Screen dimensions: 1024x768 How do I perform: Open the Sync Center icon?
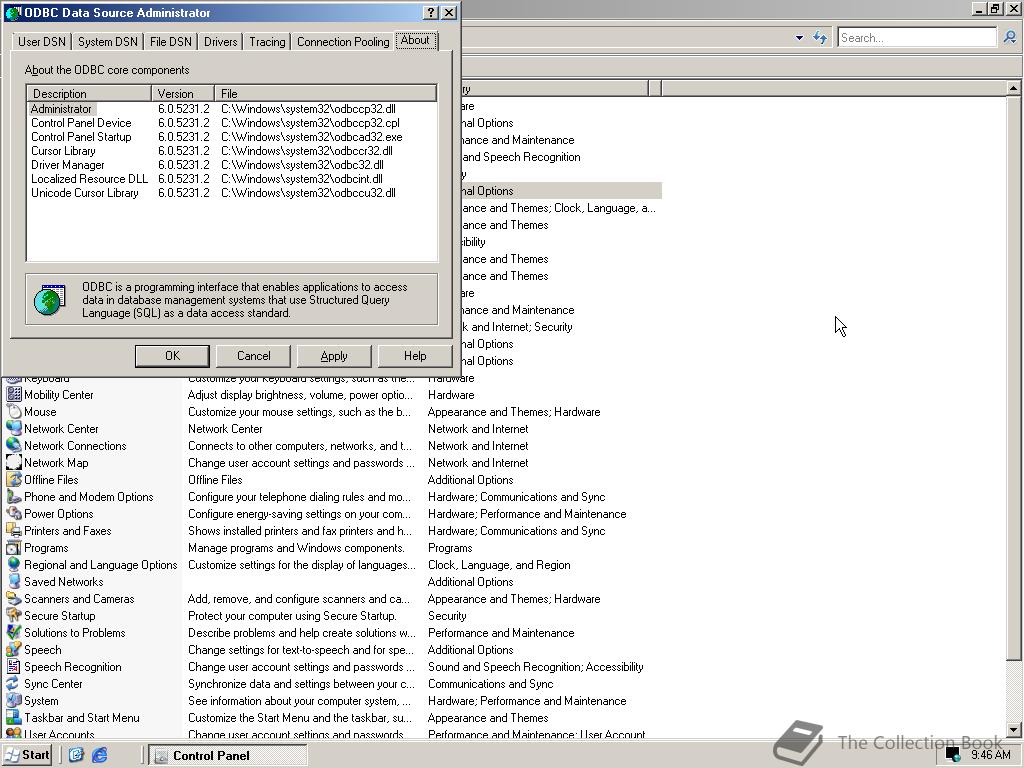[14, 683]
